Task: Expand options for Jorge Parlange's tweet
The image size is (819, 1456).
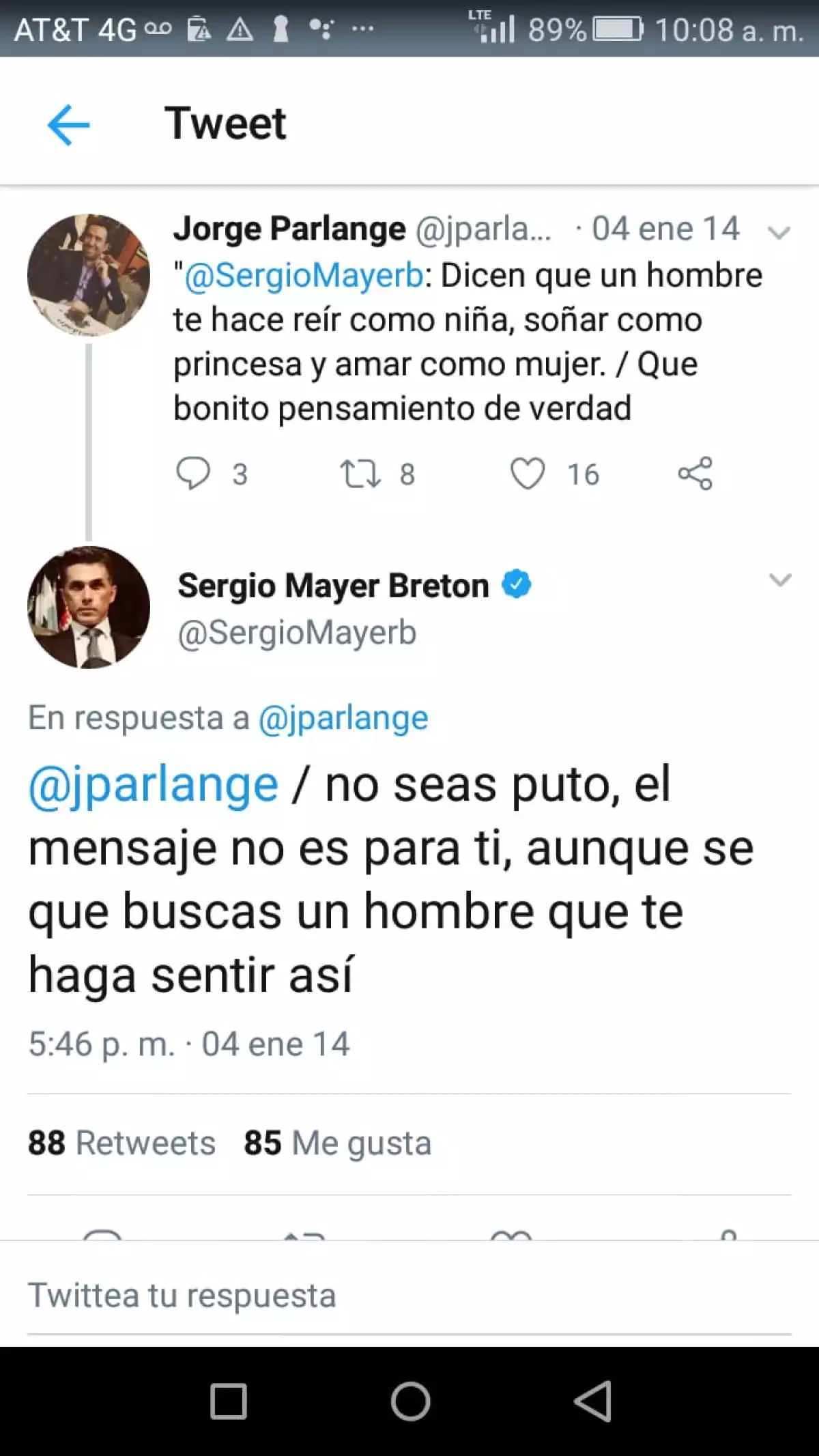Action: coord(779,233)
